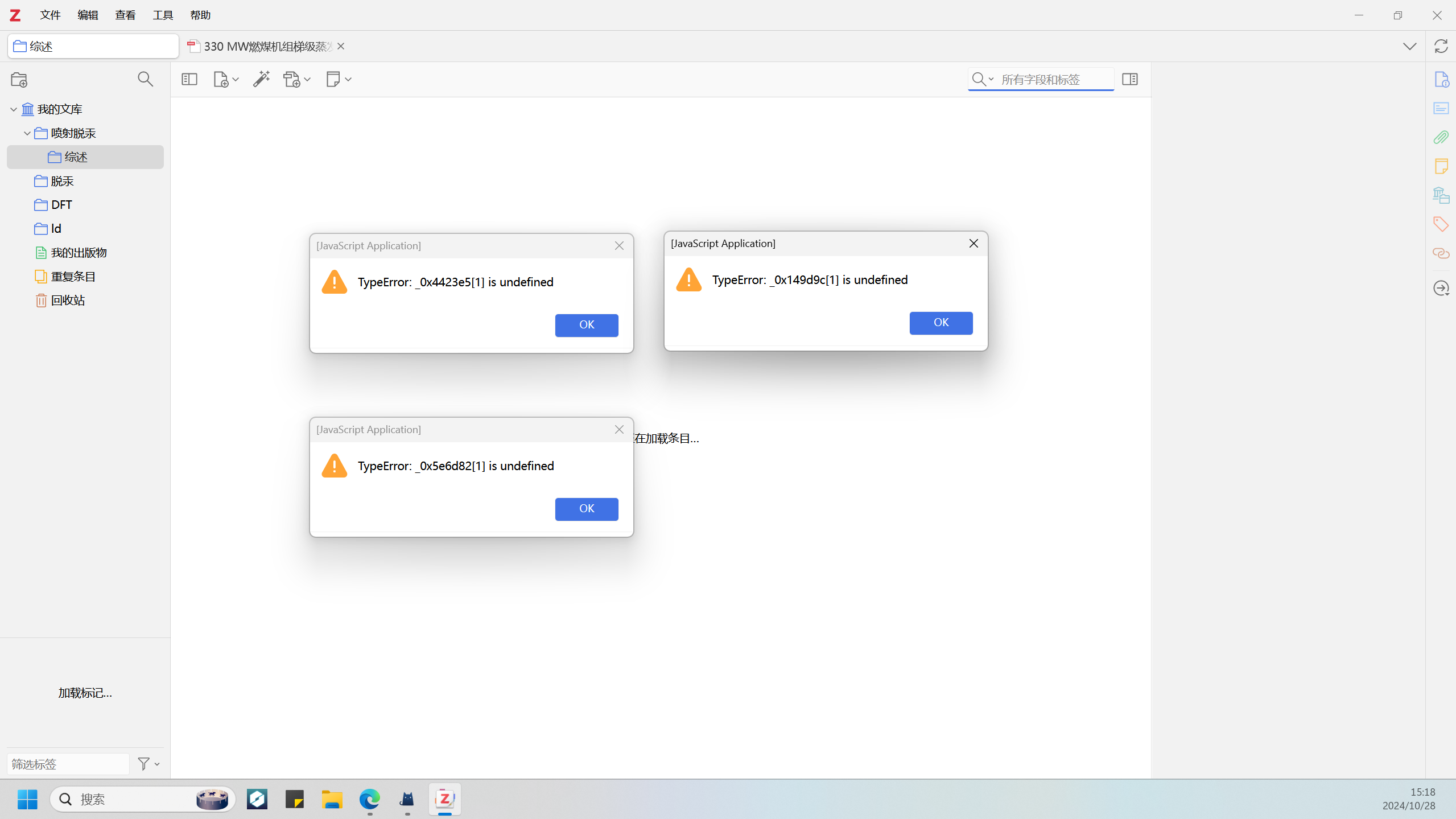The width and height of the screenshot is (1456, 819).
Task: Switch to the 330 MW燃煤机组 PDF tab
Action: click(262, 46)
